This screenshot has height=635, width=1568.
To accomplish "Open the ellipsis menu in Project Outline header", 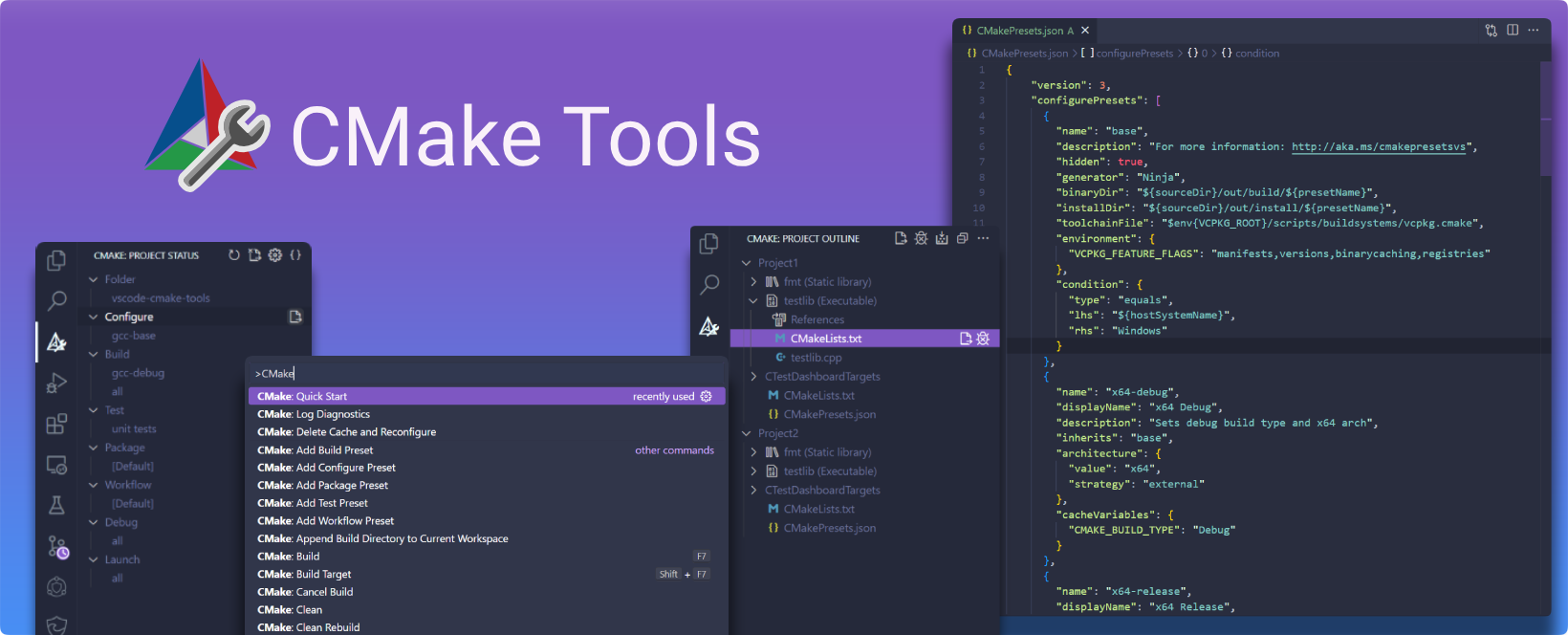I will [983, 238].
